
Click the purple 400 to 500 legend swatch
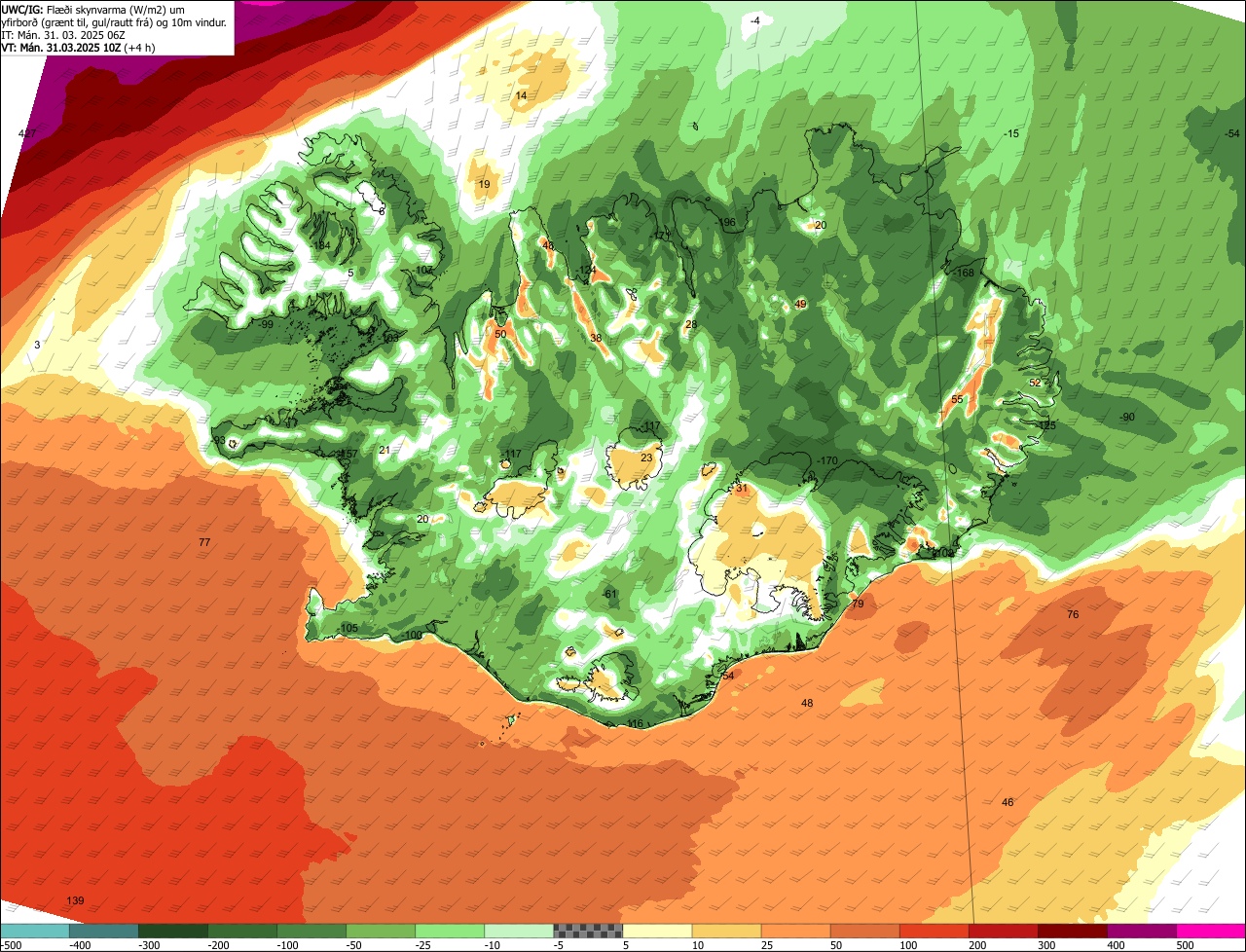point(1141,931)
